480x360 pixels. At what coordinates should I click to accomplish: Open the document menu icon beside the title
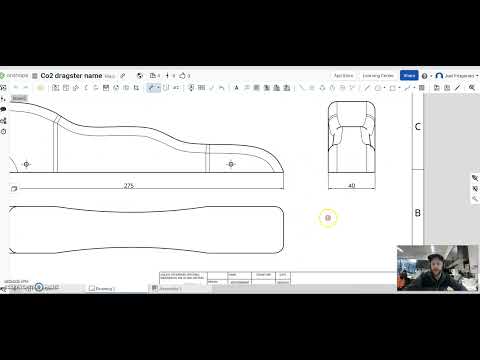click(35, 76)
